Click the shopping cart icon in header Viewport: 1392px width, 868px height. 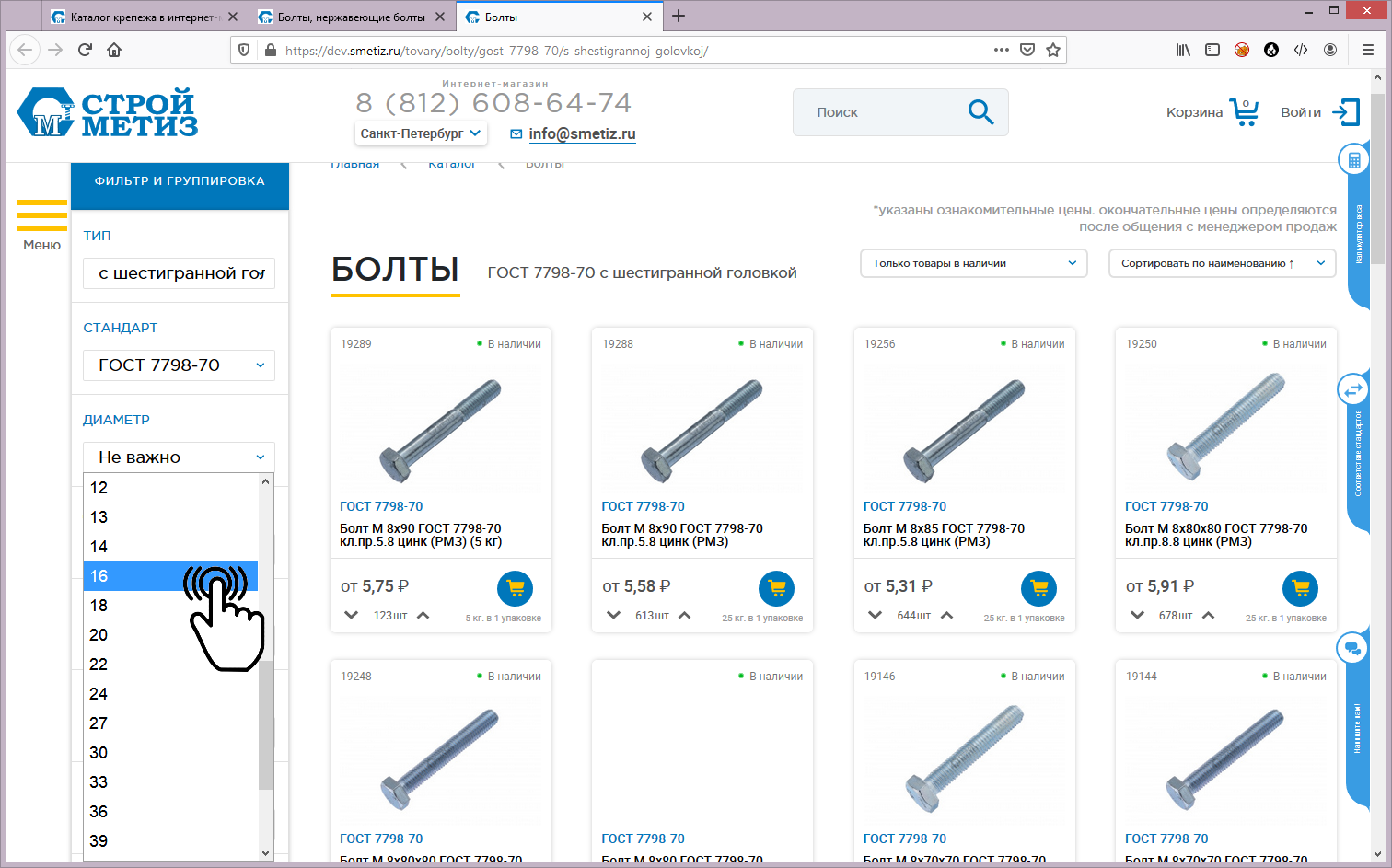(1244, 112)
